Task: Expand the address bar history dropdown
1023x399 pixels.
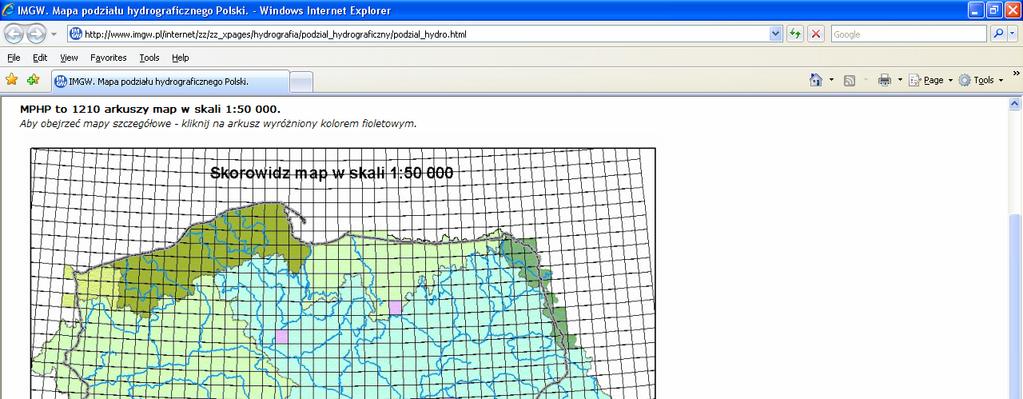Action: click(776, 35)
